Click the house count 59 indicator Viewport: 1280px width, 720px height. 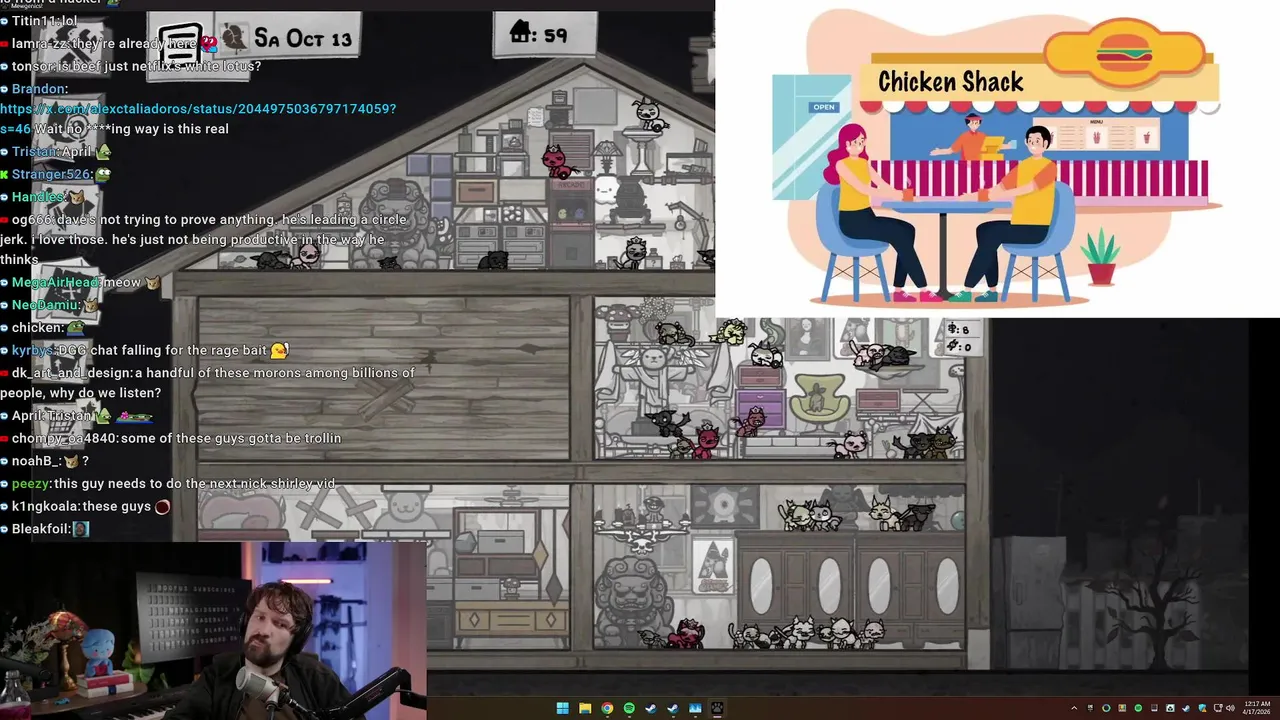coord(544,35)
